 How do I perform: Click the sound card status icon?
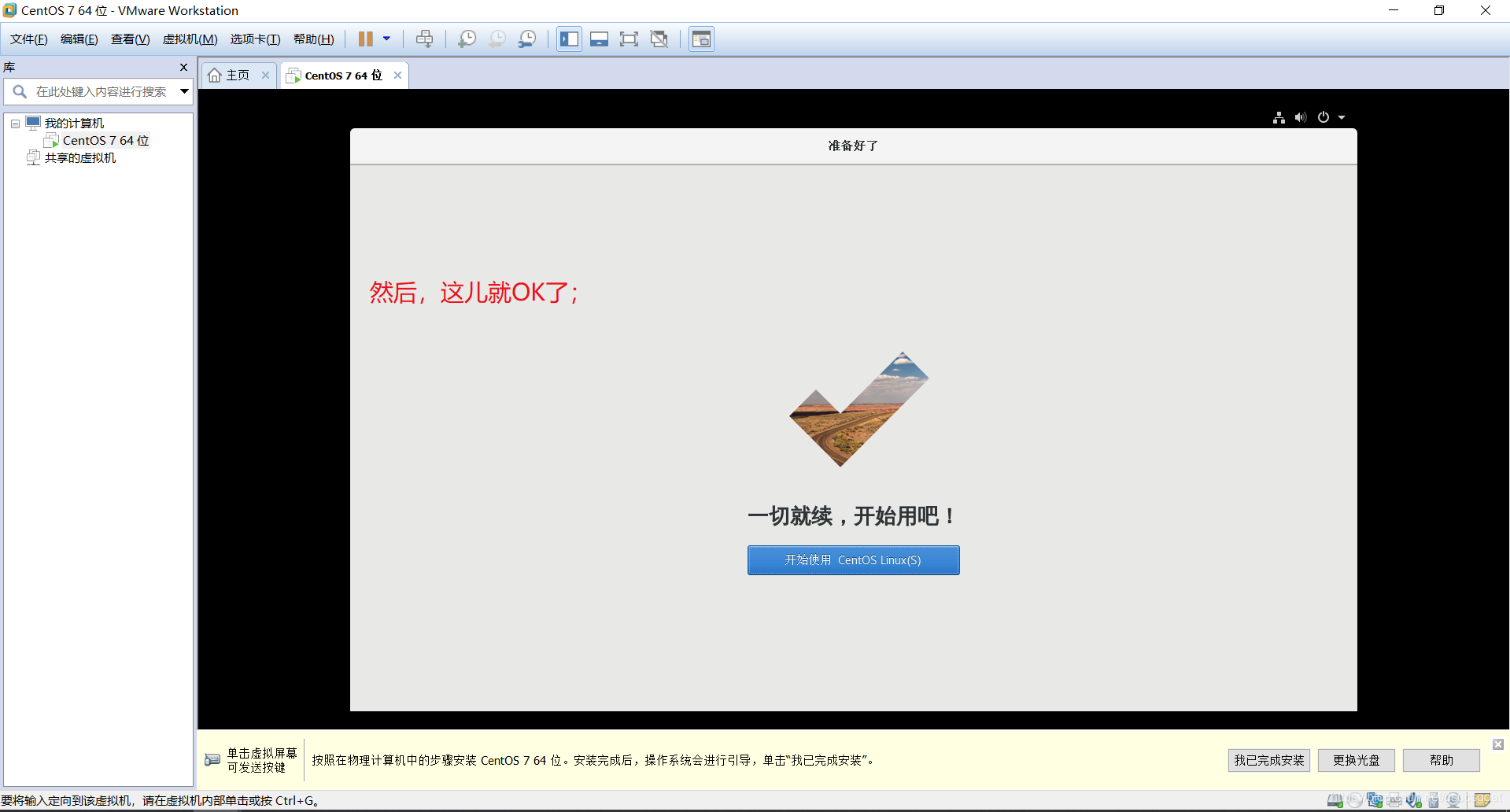click(x=1414, y=801)
